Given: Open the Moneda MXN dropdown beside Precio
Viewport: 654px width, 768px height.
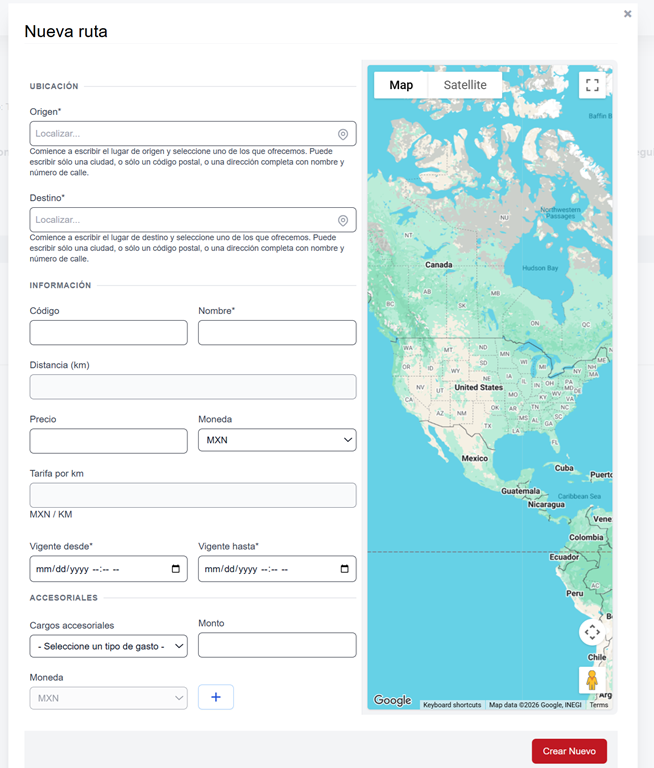Looking at the screenshot, I should pyautogui.click(x=277, y=440).
